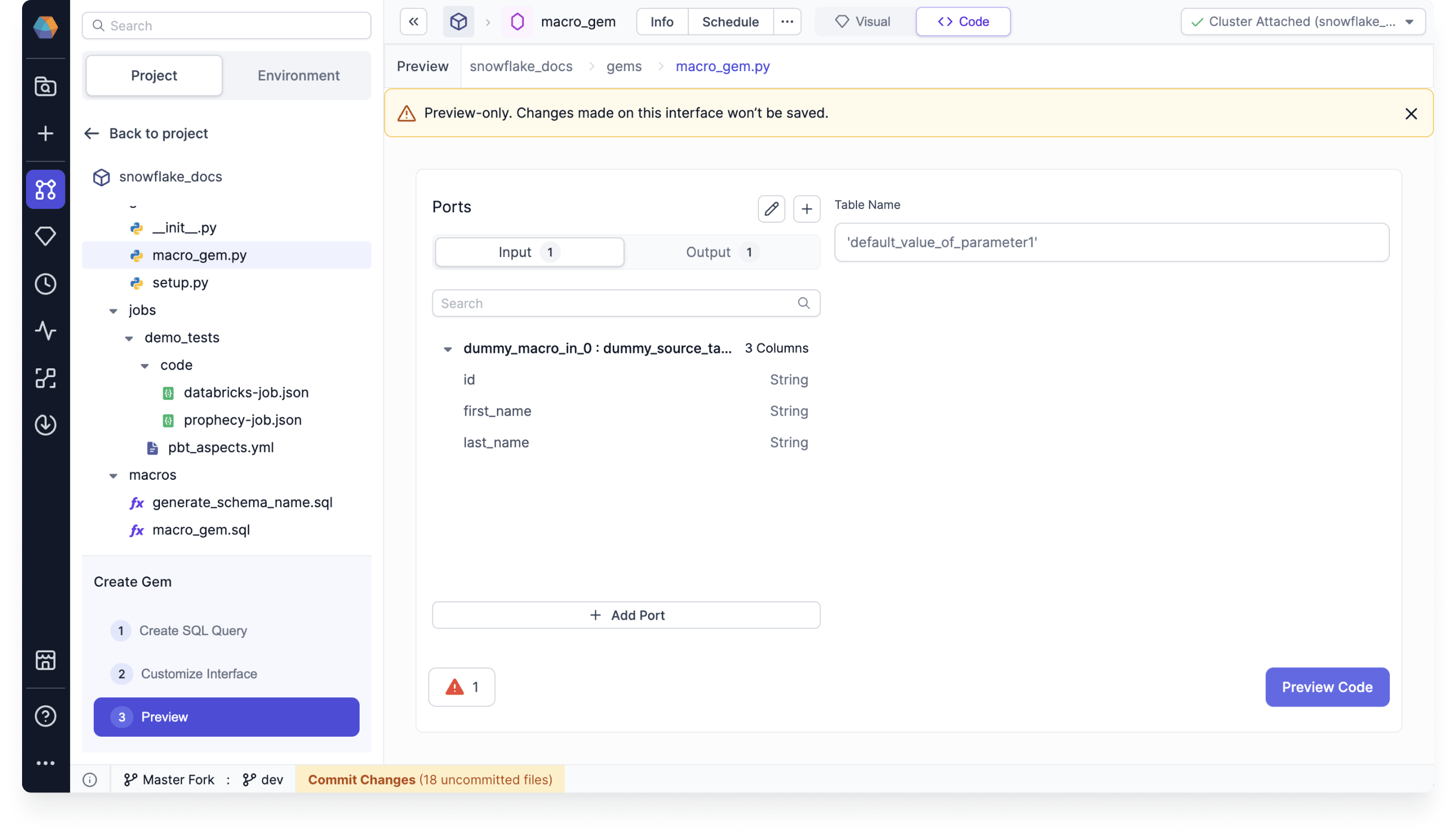Open the clock history sidebar icon
Screen dimensions: 1456x837
(45, 283)
